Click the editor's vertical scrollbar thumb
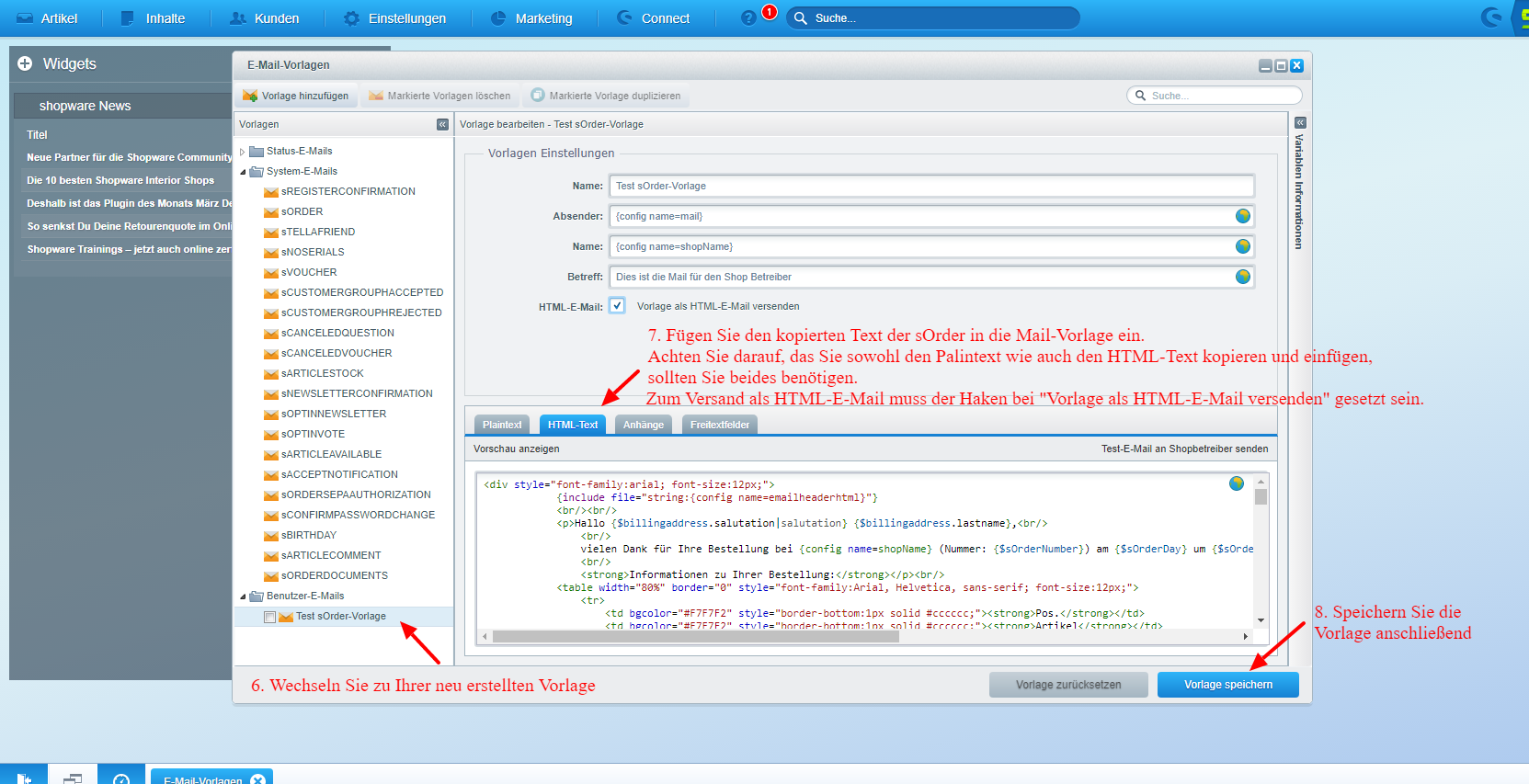The width and height of the screenshot is (1529, 784). point(1261,496)
